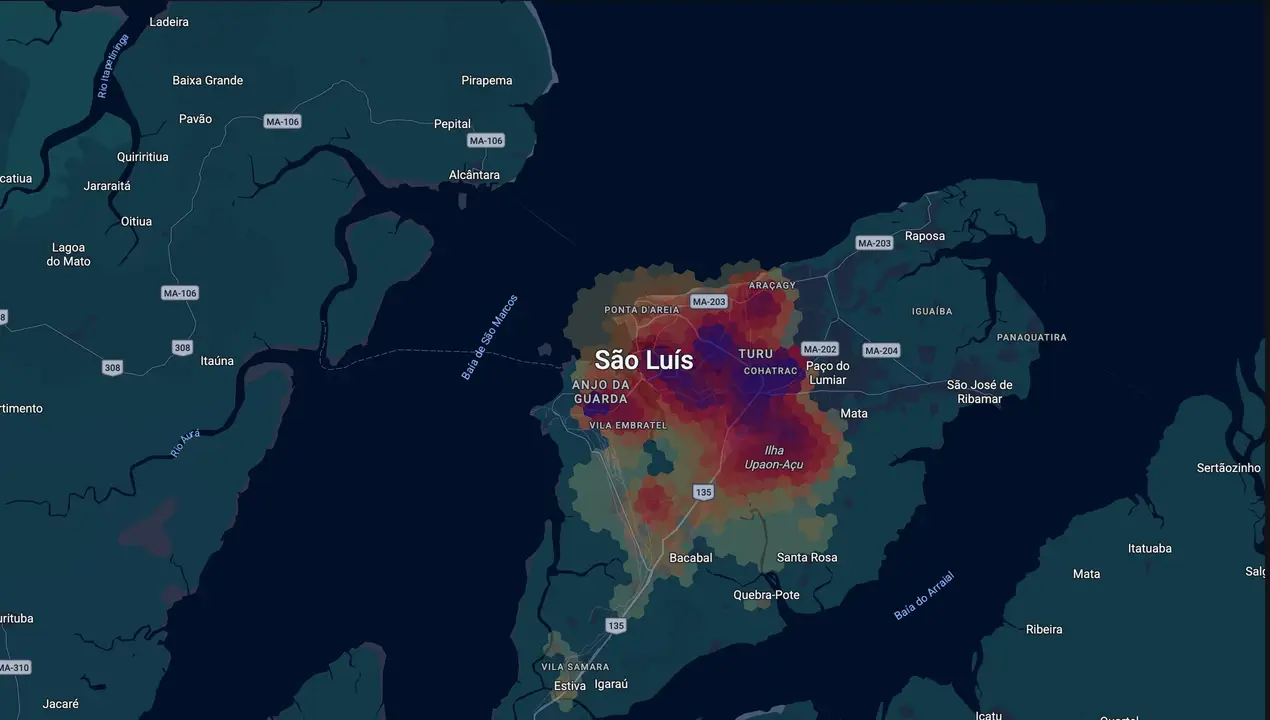Image resolution: width=1270 pixels, height=720 pixels.
Task: Click the São José de Ribamar label
Action: pyautogui.click(x=980, y=392)
